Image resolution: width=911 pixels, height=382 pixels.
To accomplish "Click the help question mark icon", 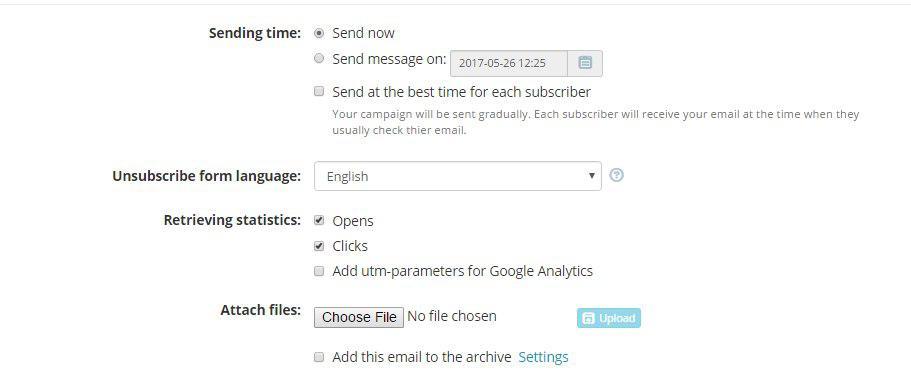I will [x=616, y=175].
